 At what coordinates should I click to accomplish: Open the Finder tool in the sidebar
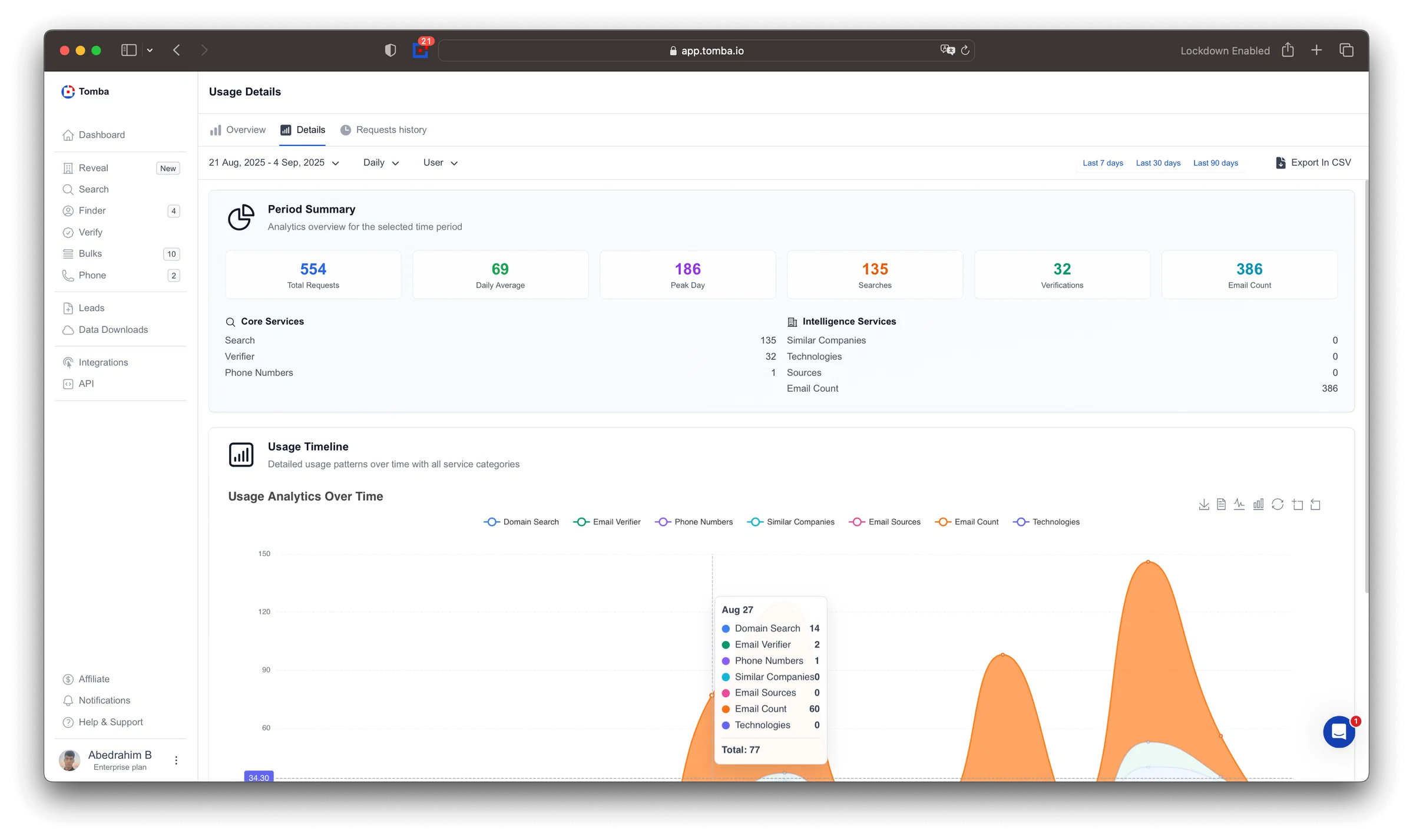pyautogui.click(x=121, y=210)
